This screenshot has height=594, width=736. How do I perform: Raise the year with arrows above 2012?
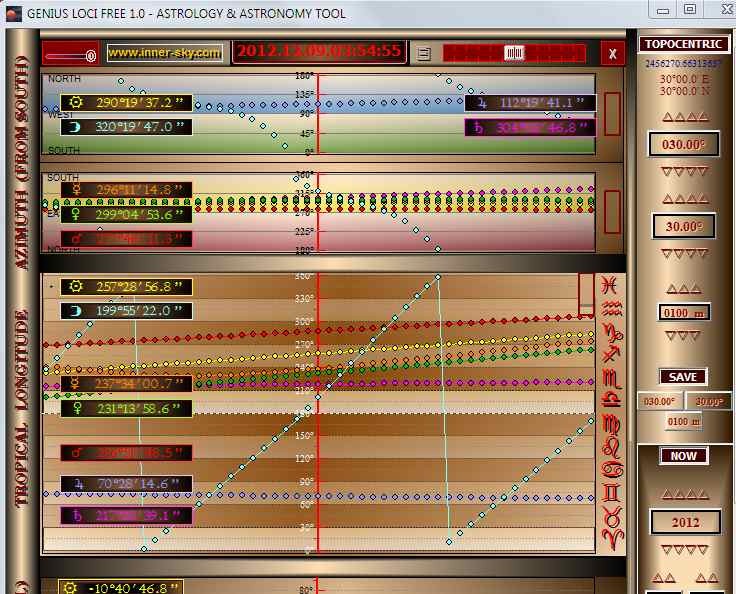pos(685,494)
